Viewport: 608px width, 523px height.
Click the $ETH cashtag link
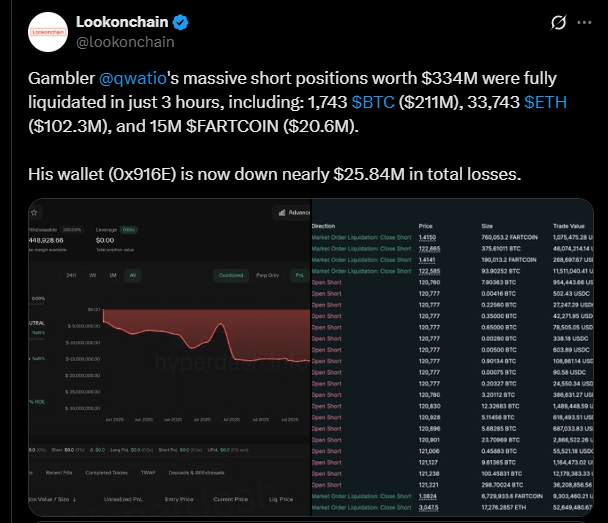coord(545,102)
